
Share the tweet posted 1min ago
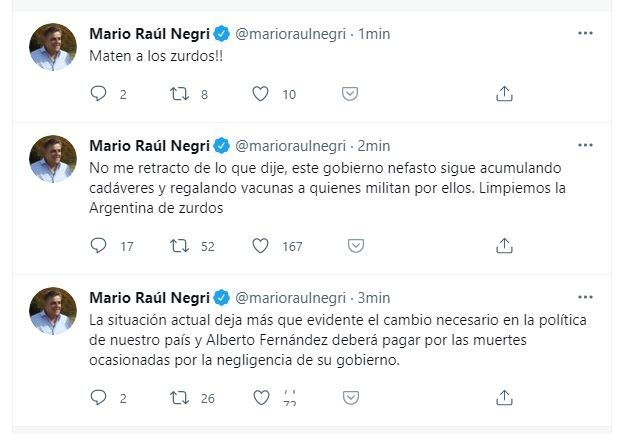[x=505, y=94]
